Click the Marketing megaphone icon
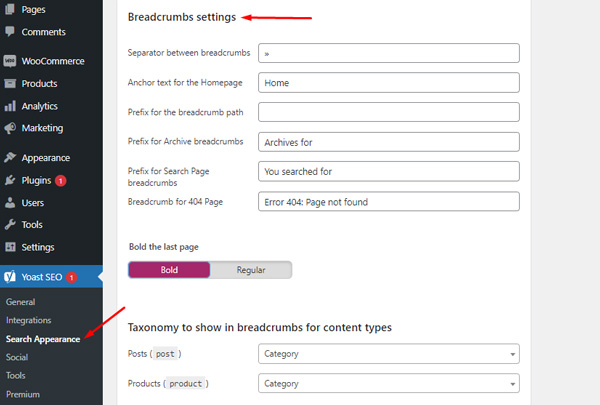Viewport: 600px width, 405px height. point(10,128)
